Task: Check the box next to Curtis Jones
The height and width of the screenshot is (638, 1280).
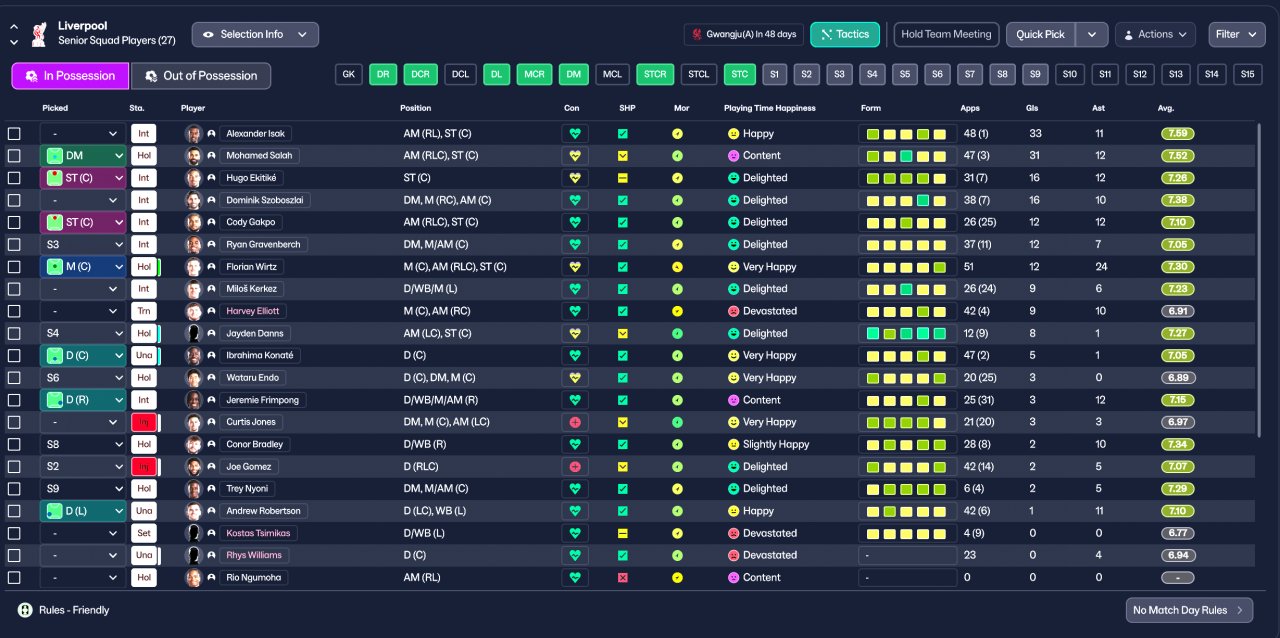Action: pos(14,422)
